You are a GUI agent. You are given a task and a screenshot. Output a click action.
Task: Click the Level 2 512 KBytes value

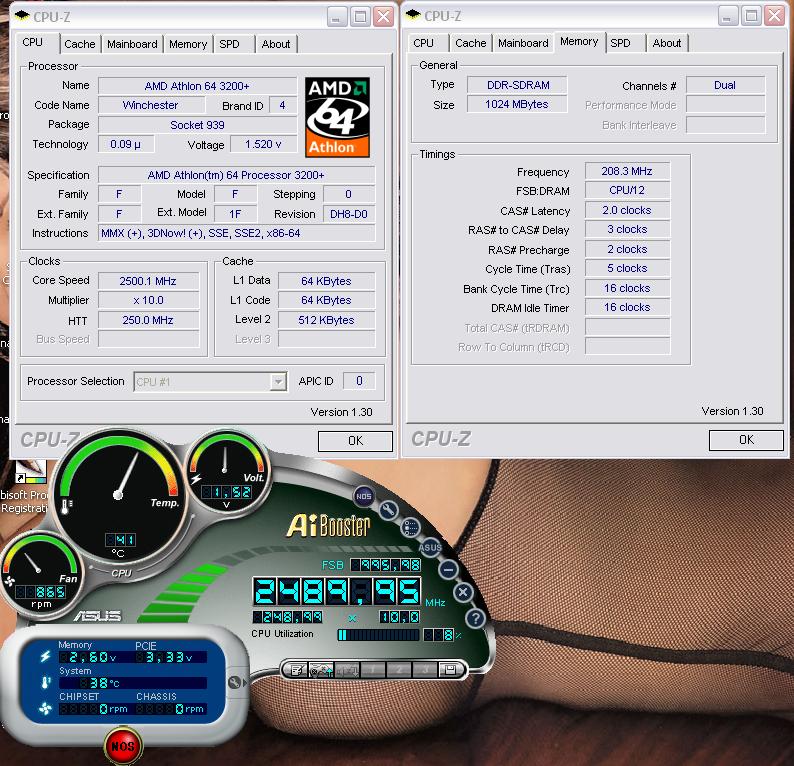tap(326, 320)
